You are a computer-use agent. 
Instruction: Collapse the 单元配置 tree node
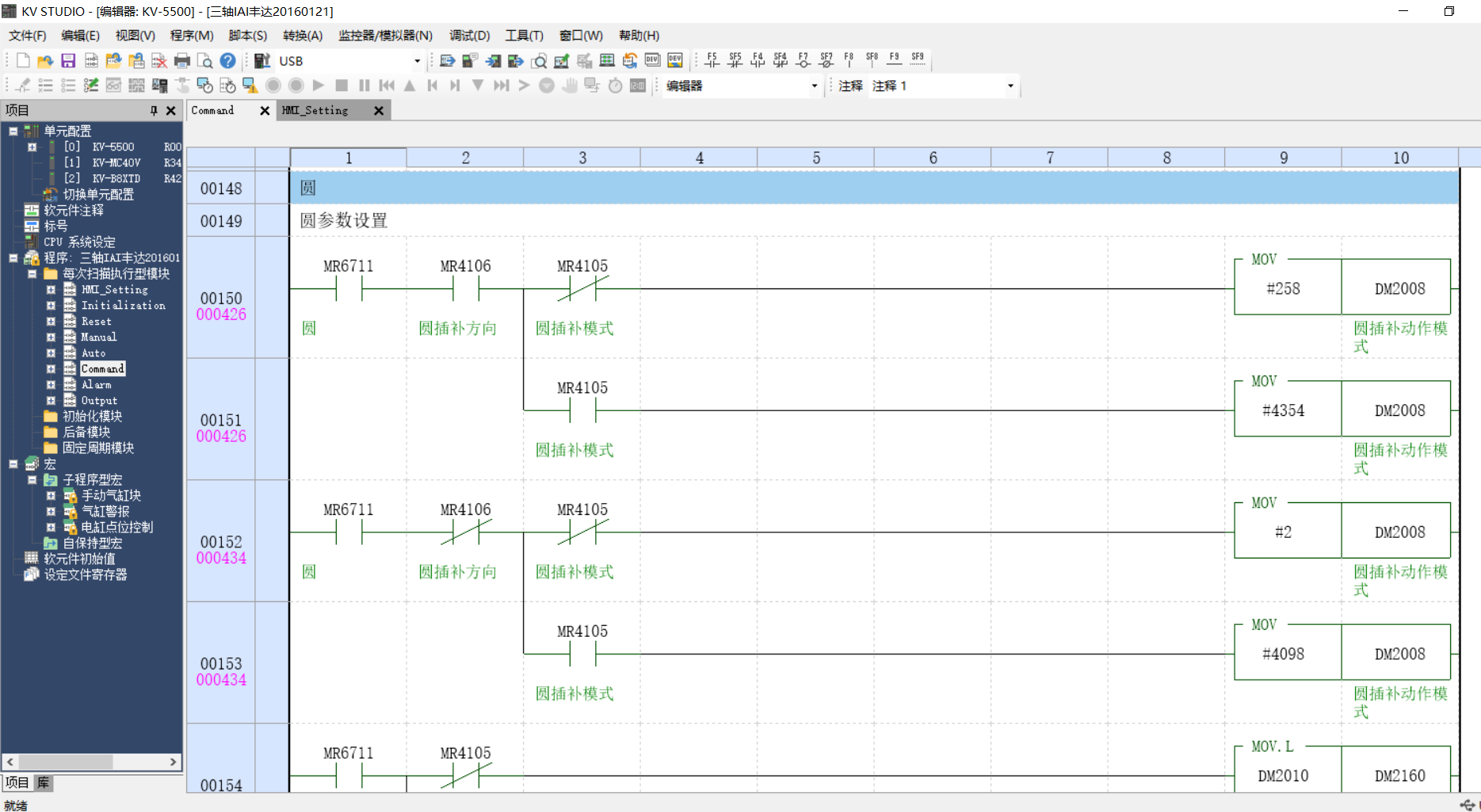click(x=13, y=131)
